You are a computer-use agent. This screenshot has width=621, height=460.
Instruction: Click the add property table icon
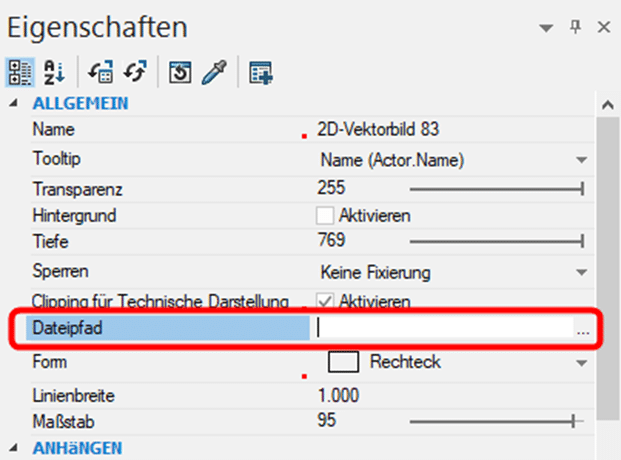(x=261, y=73)
